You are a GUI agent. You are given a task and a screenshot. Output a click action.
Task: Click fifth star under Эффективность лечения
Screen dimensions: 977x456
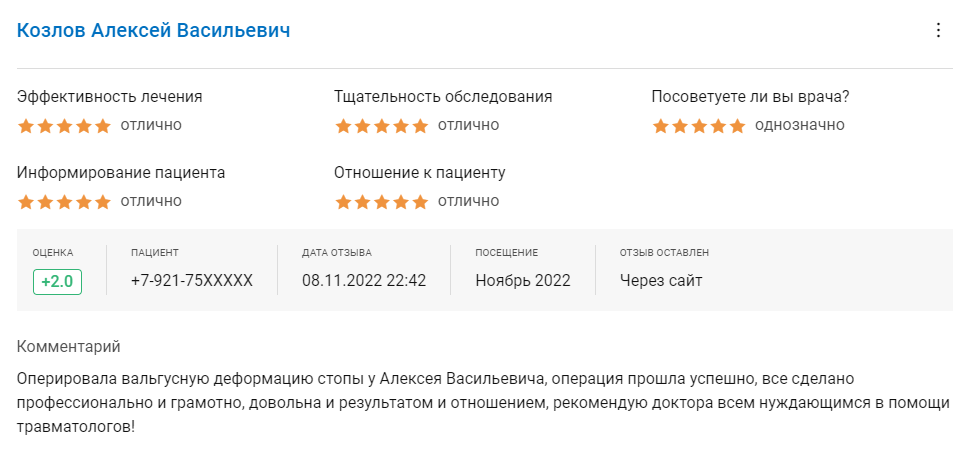click(x=103, y=126)
